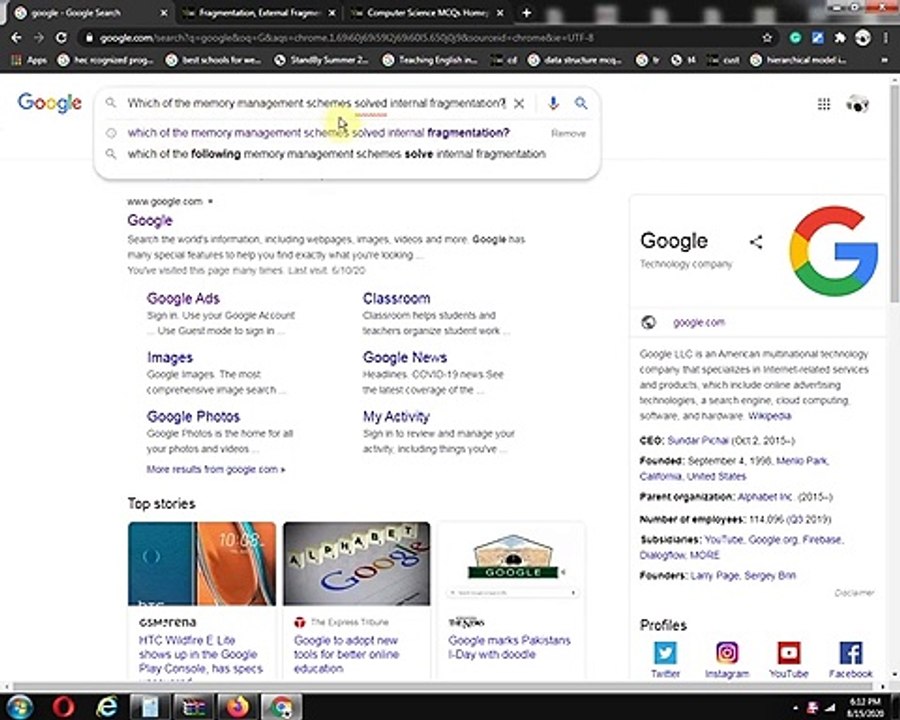The image size is (900, 720).
Task: Bookmark this page with the star icon
Action: click(x=767, y=38)
